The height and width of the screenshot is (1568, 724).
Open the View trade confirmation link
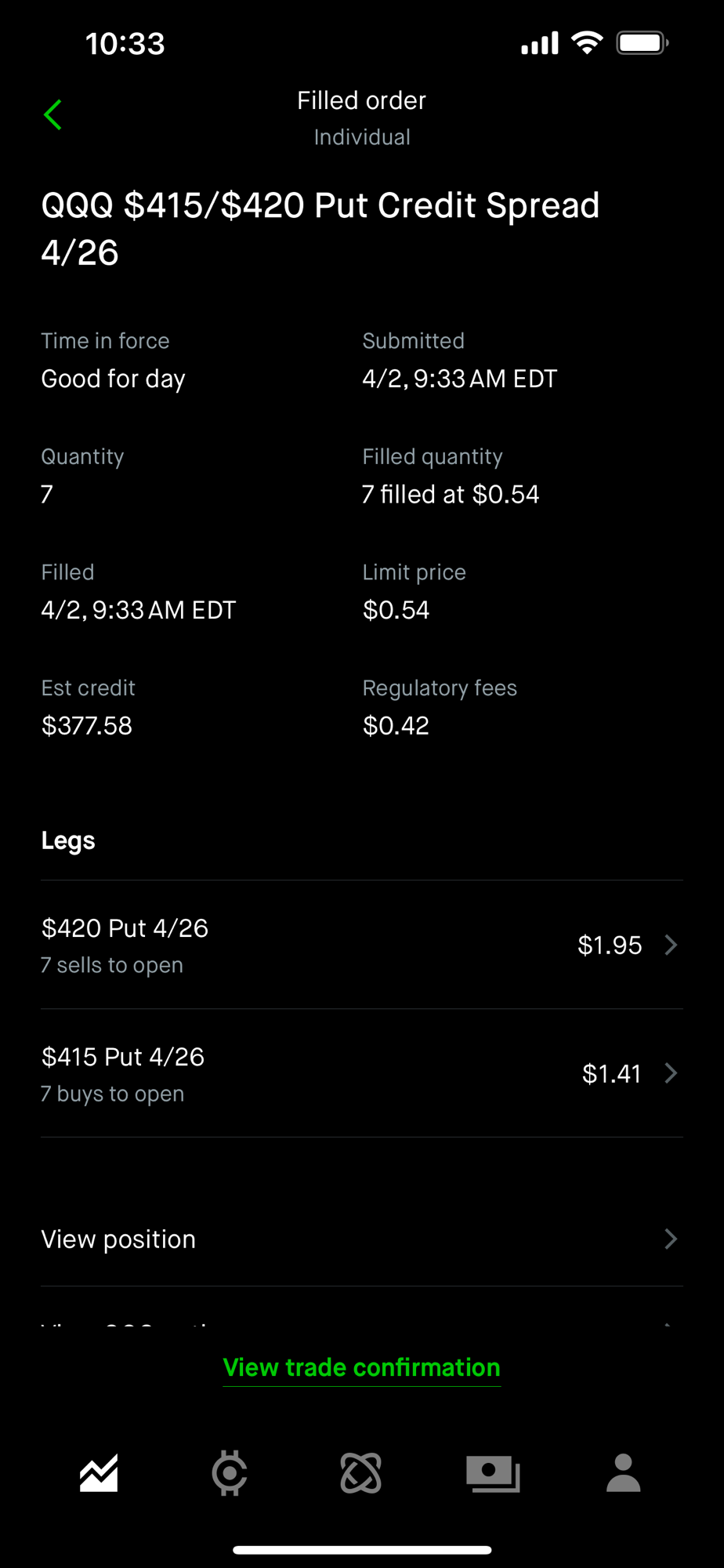point(362,1368)
